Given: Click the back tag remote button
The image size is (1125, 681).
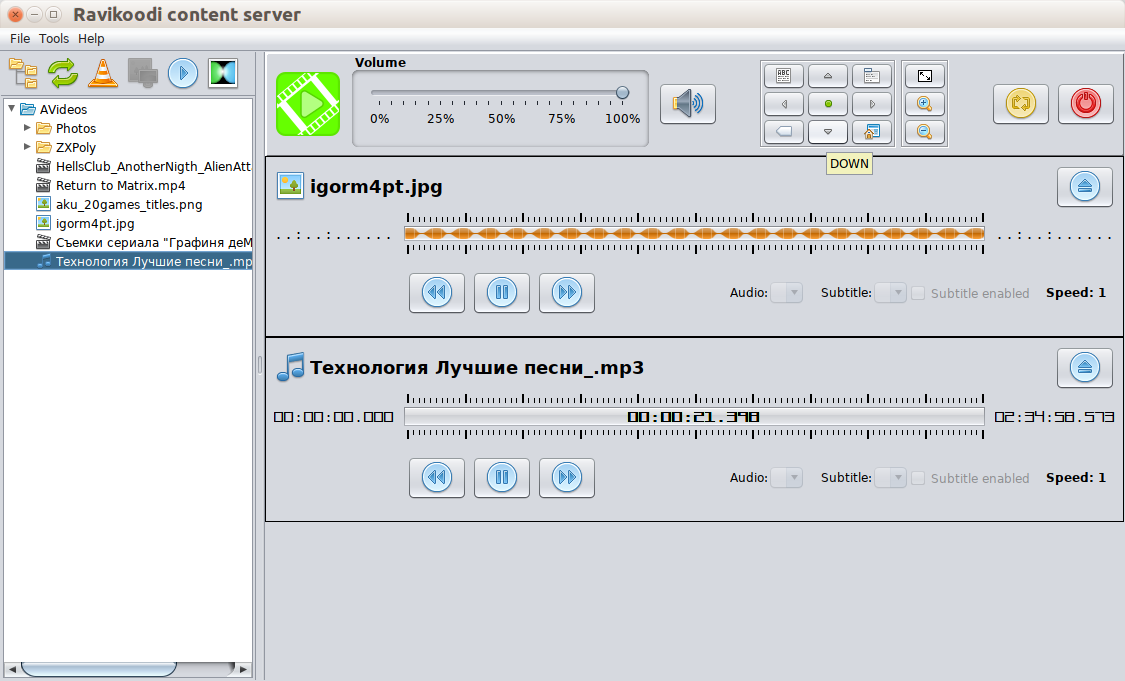Looking at the screenshot, I should 783,132.
